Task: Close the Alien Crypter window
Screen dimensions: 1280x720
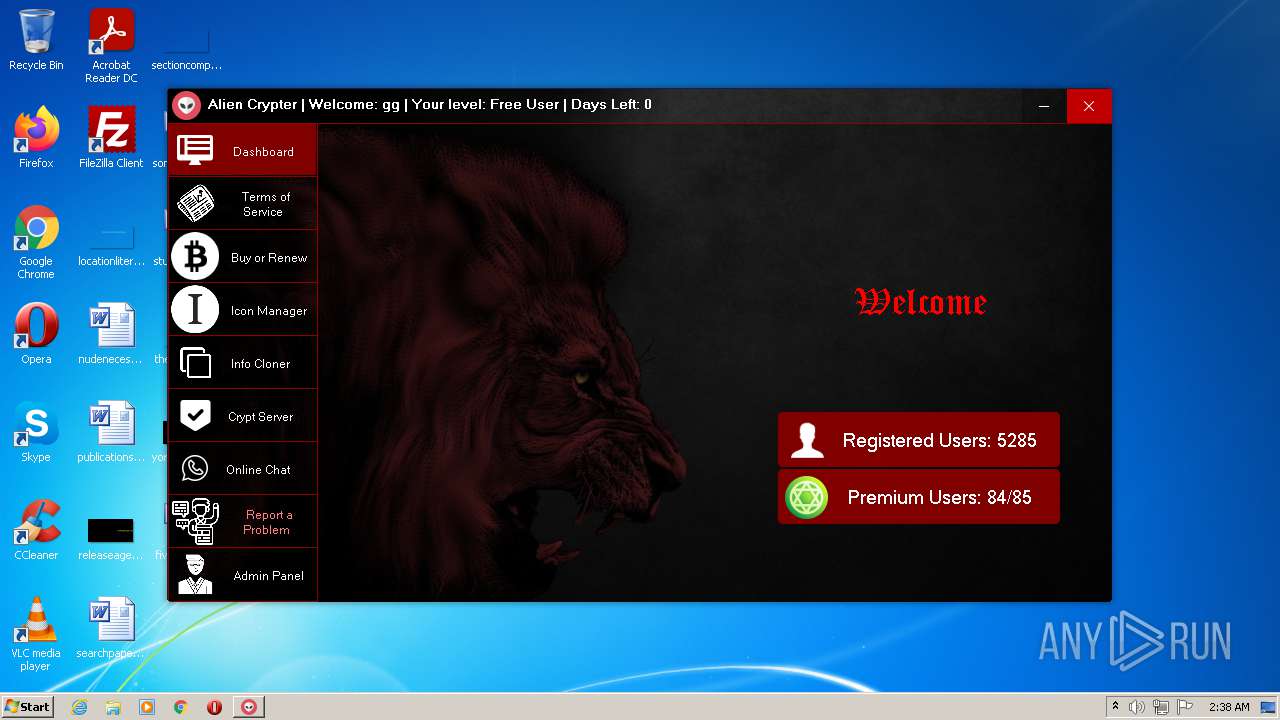Action: point(1089,106)
